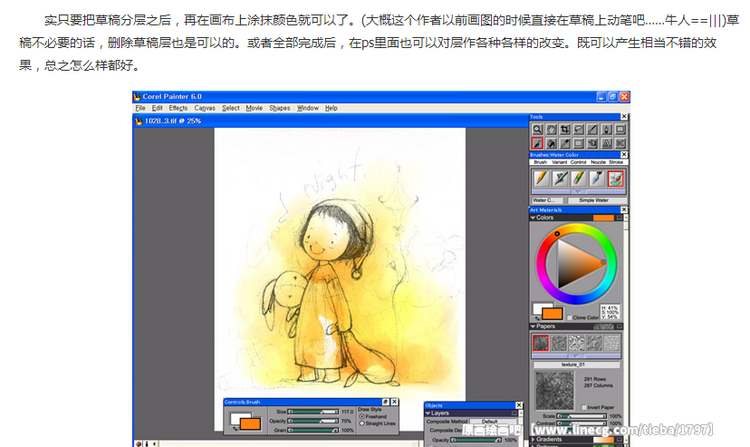
Task: Adjust the brush Grain slider
Action: tap(313, 430)
